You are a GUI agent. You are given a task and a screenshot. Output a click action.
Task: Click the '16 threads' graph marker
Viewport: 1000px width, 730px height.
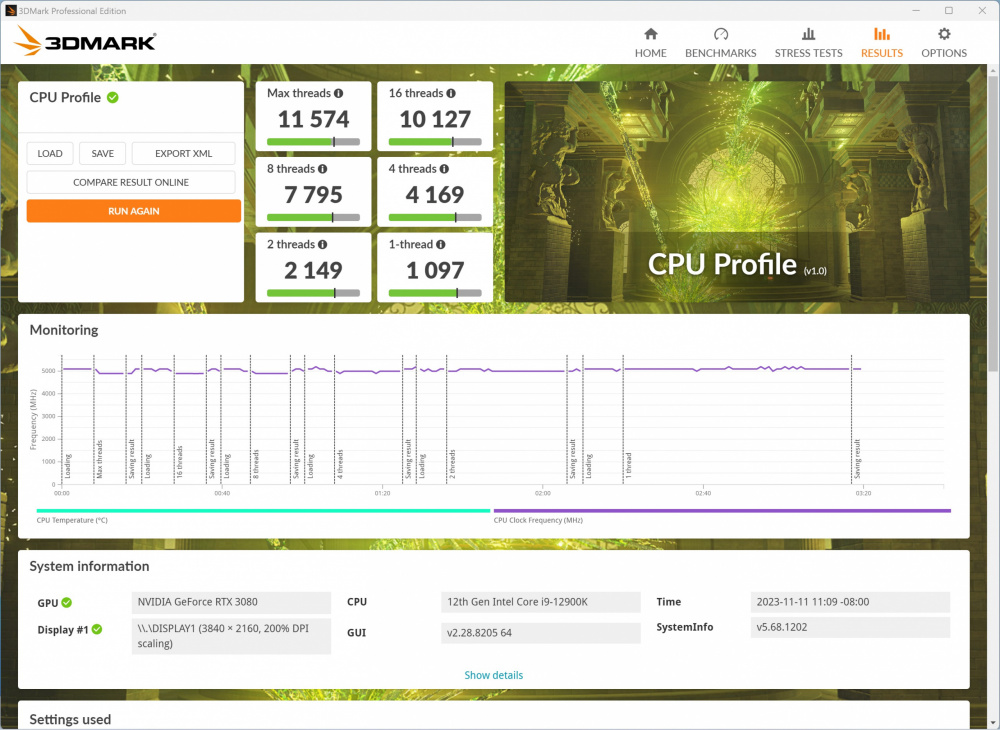point(180,462)
